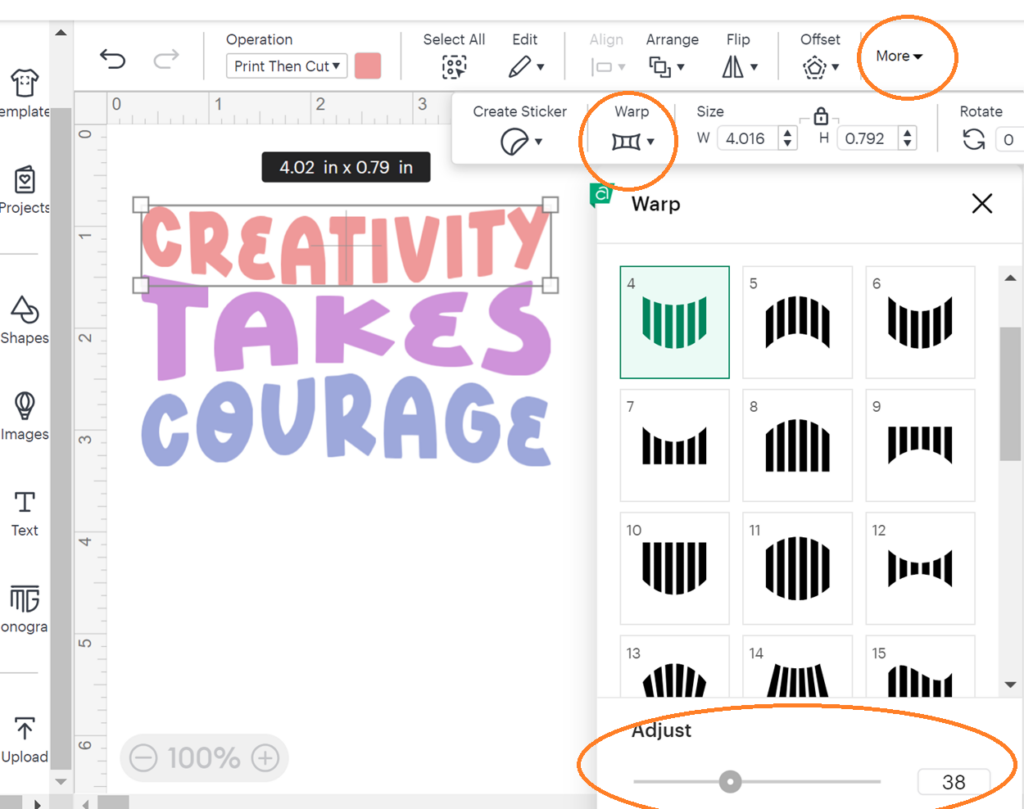
Task: Click the Rotate icon in toolbar
Action: click(x=973, y=139)
